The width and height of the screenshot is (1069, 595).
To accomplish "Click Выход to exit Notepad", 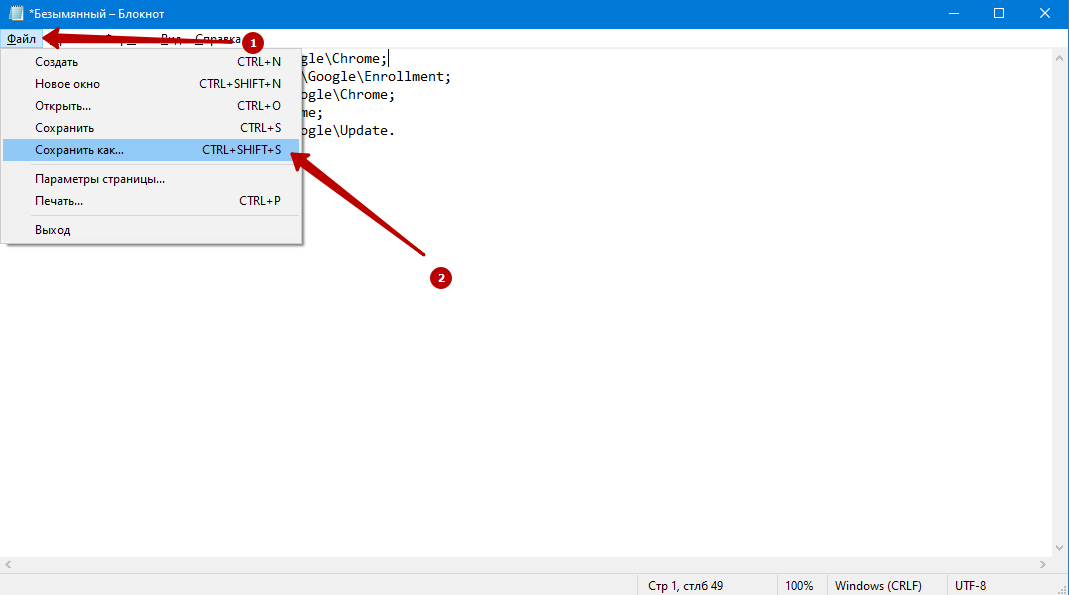I will tap(53, 230).
